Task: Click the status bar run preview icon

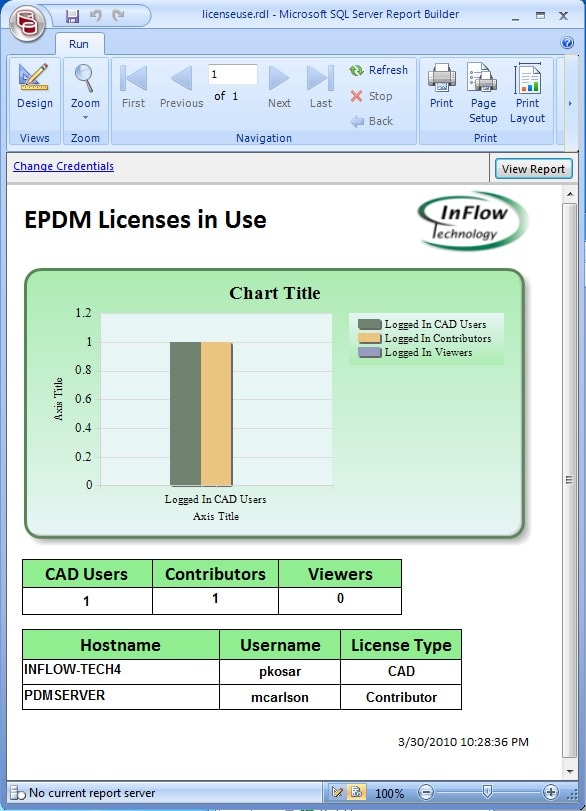Action: pos(357,792)
